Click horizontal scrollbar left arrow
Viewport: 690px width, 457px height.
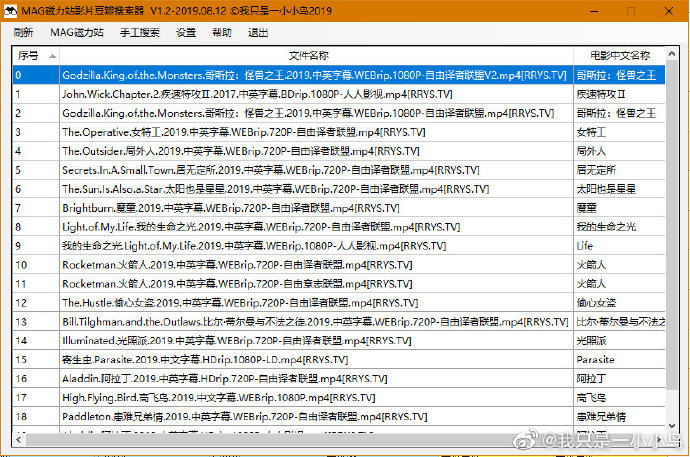tap(18, 439)
